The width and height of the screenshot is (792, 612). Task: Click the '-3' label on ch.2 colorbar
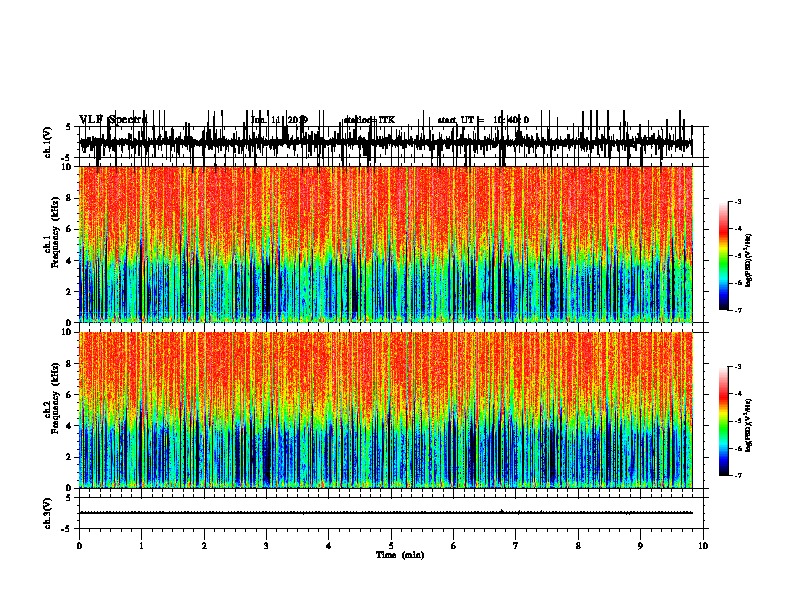(x=737, y=367)
